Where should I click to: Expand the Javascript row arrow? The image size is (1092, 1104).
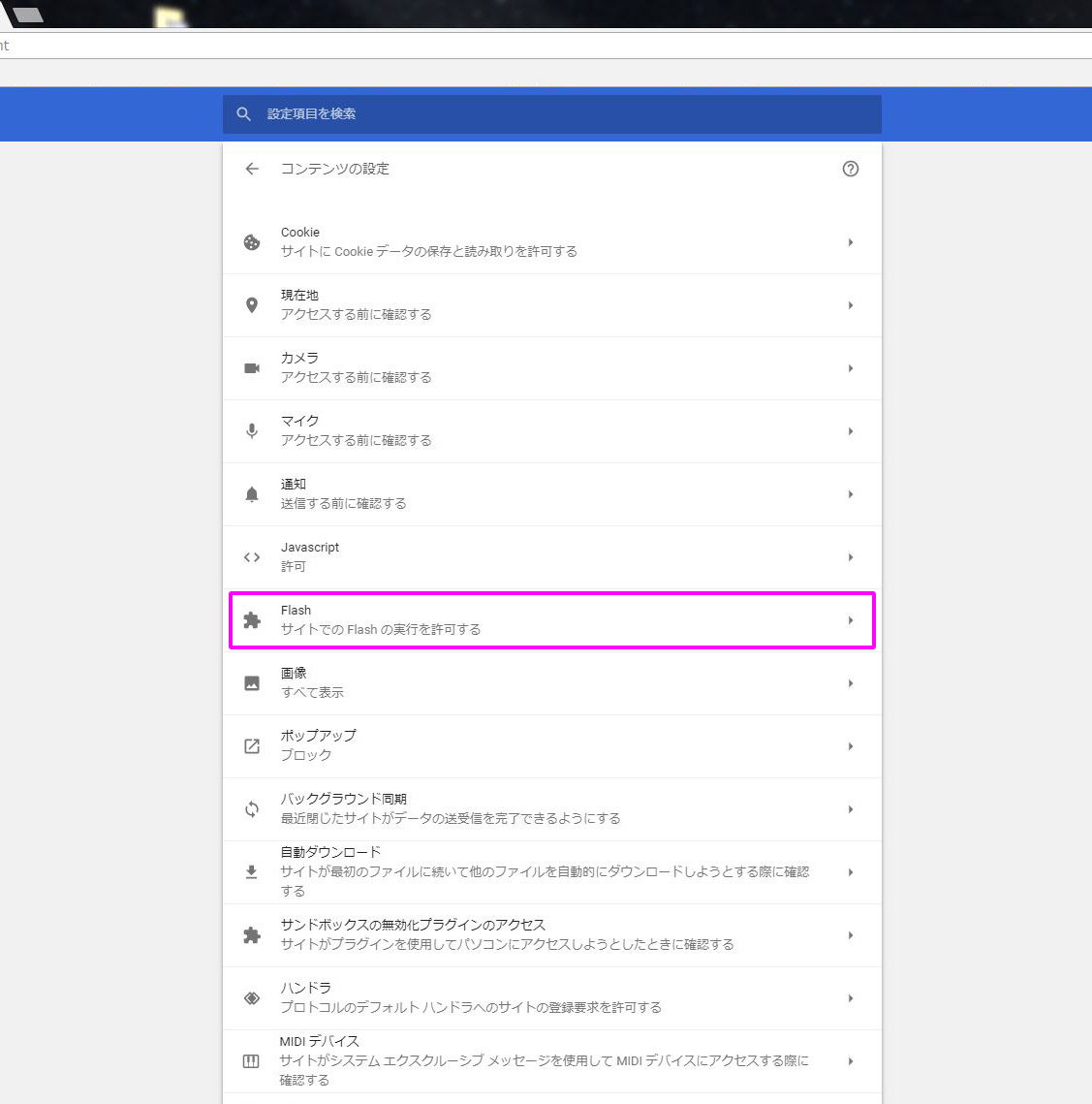851,557
